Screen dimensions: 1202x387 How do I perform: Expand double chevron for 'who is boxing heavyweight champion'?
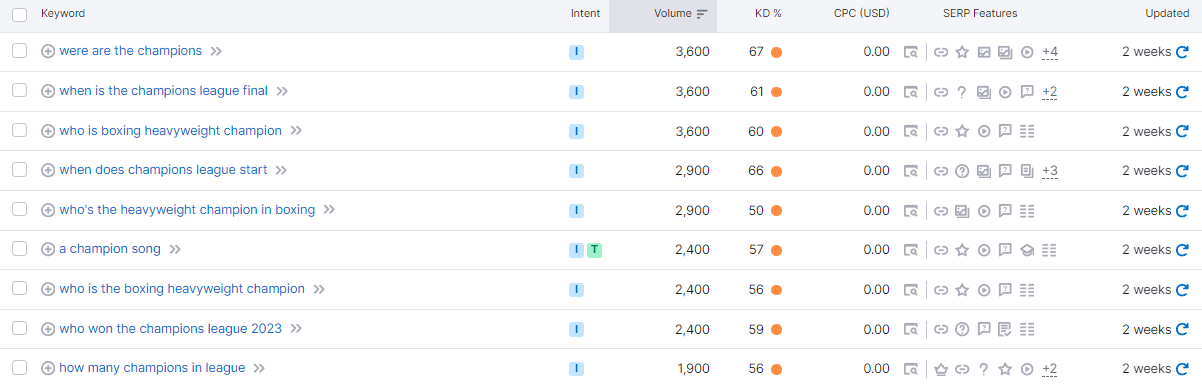click(296, 132)
